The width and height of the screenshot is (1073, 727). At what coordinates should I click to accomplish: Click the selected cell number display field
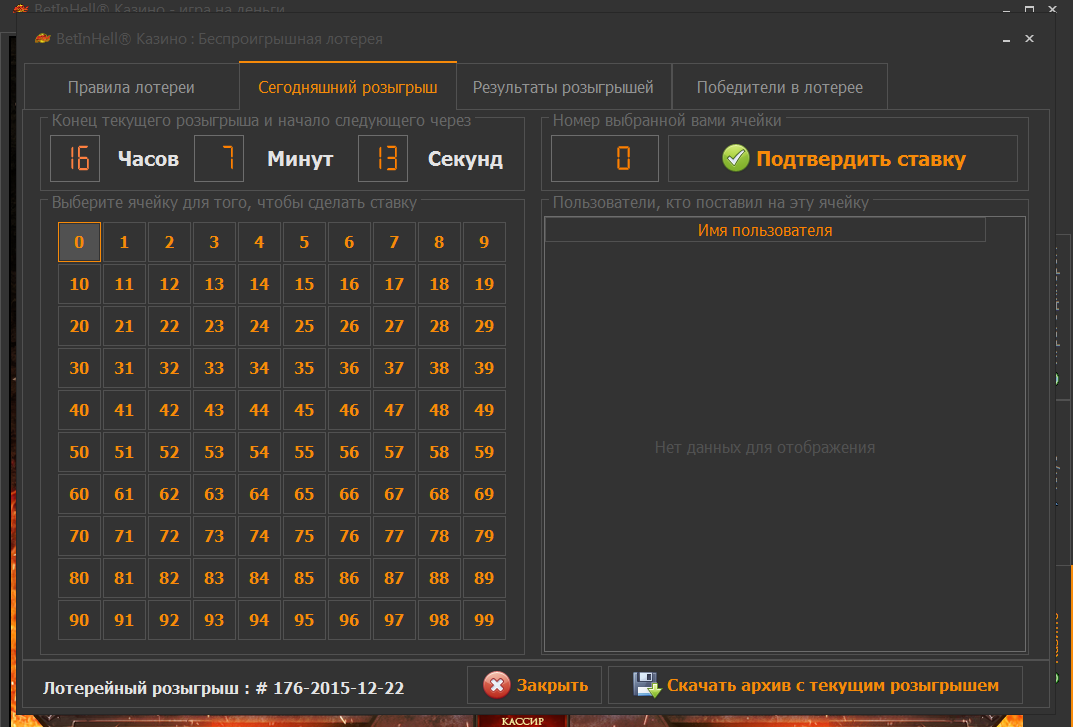pyautogui.click(x=605, y=158)
